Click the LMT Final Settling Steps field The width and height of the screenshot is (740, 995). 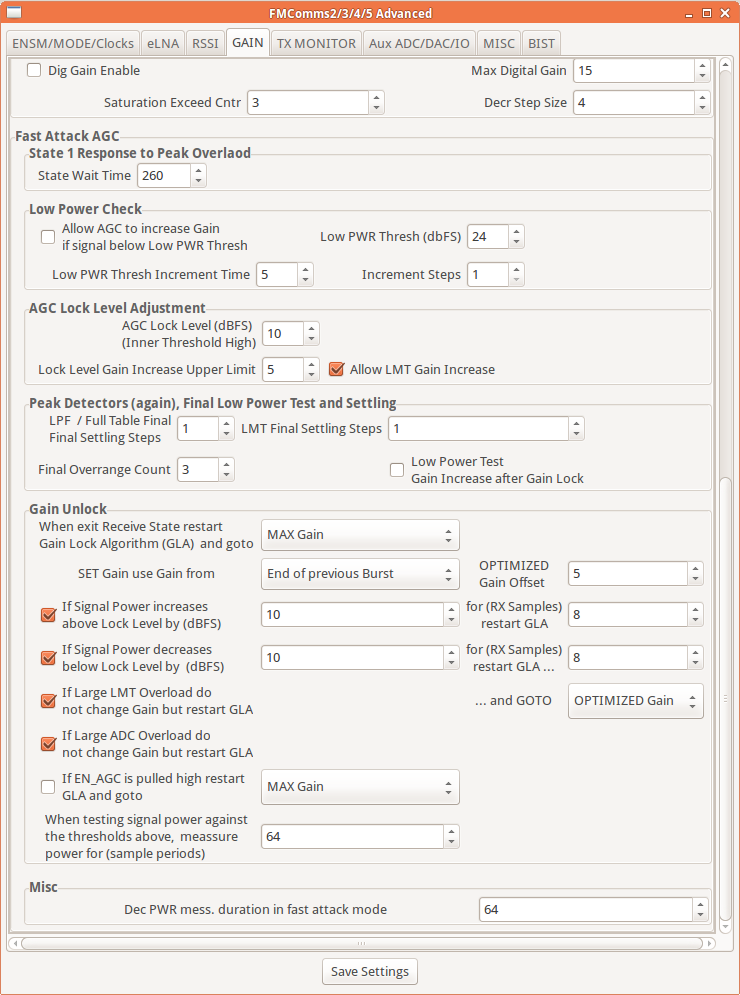(x=478, y=429)
